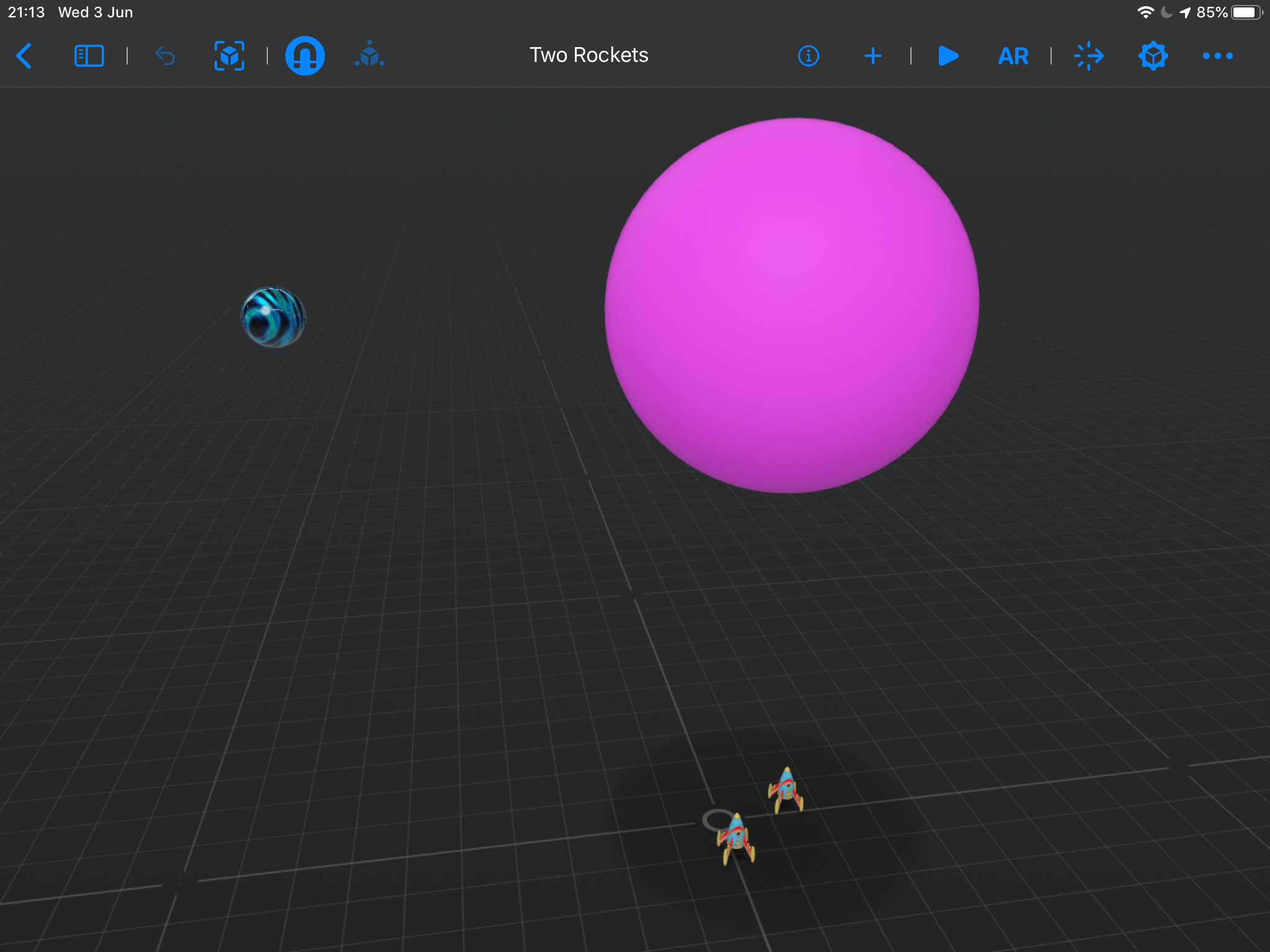Tap the Wi-Fi status icon
1270x952 pixels.
[1145, 12]
